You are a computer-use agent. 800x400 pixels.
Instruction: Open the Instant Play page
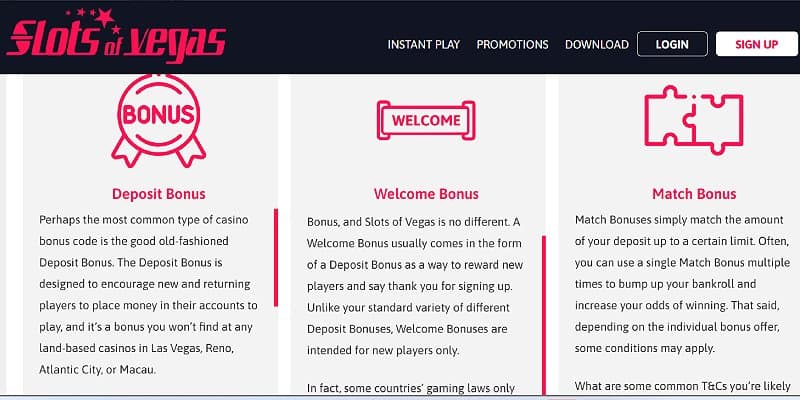tap(424, 44)
